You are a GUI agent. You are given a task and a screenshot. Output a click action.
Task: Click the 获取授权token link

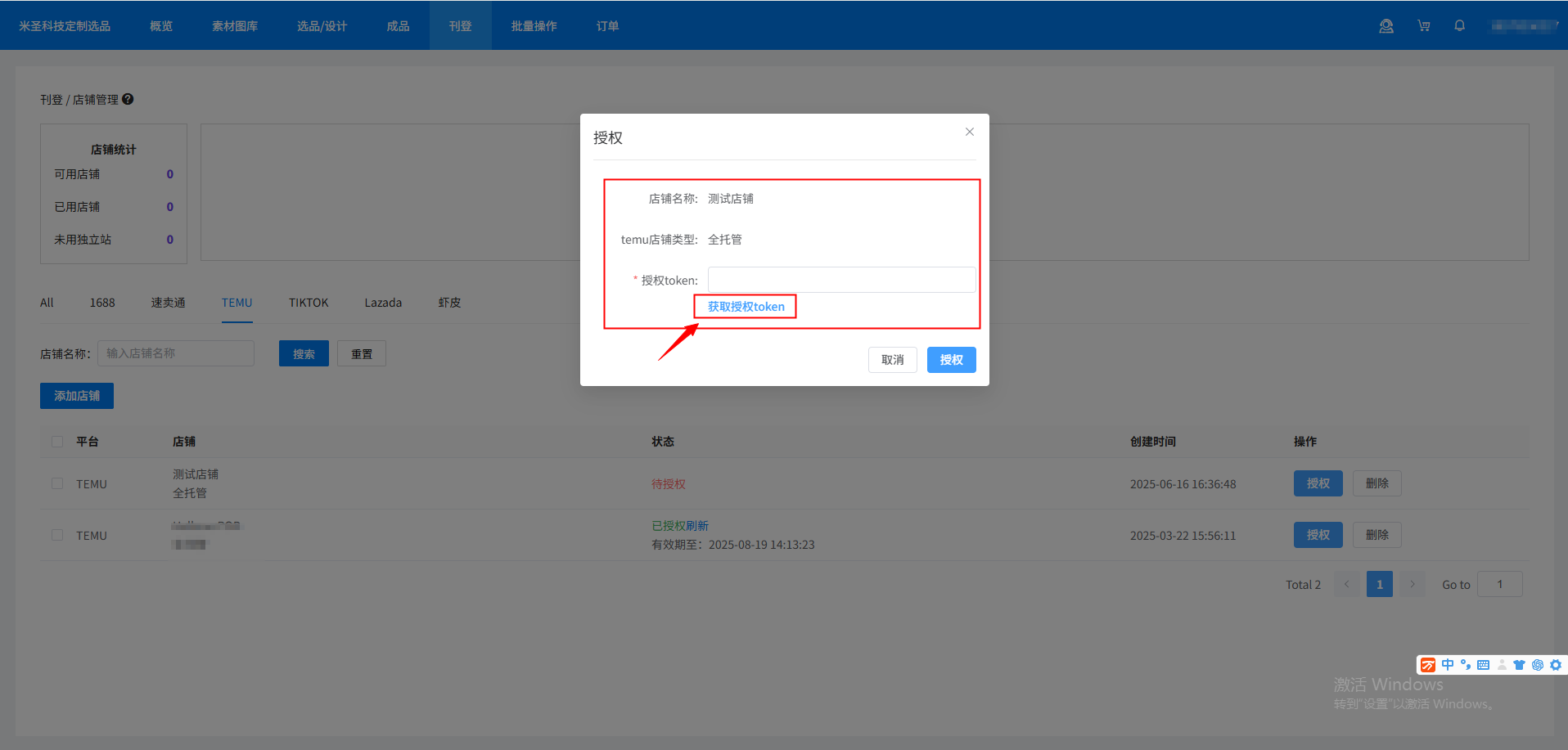click(x=746, y=307)
